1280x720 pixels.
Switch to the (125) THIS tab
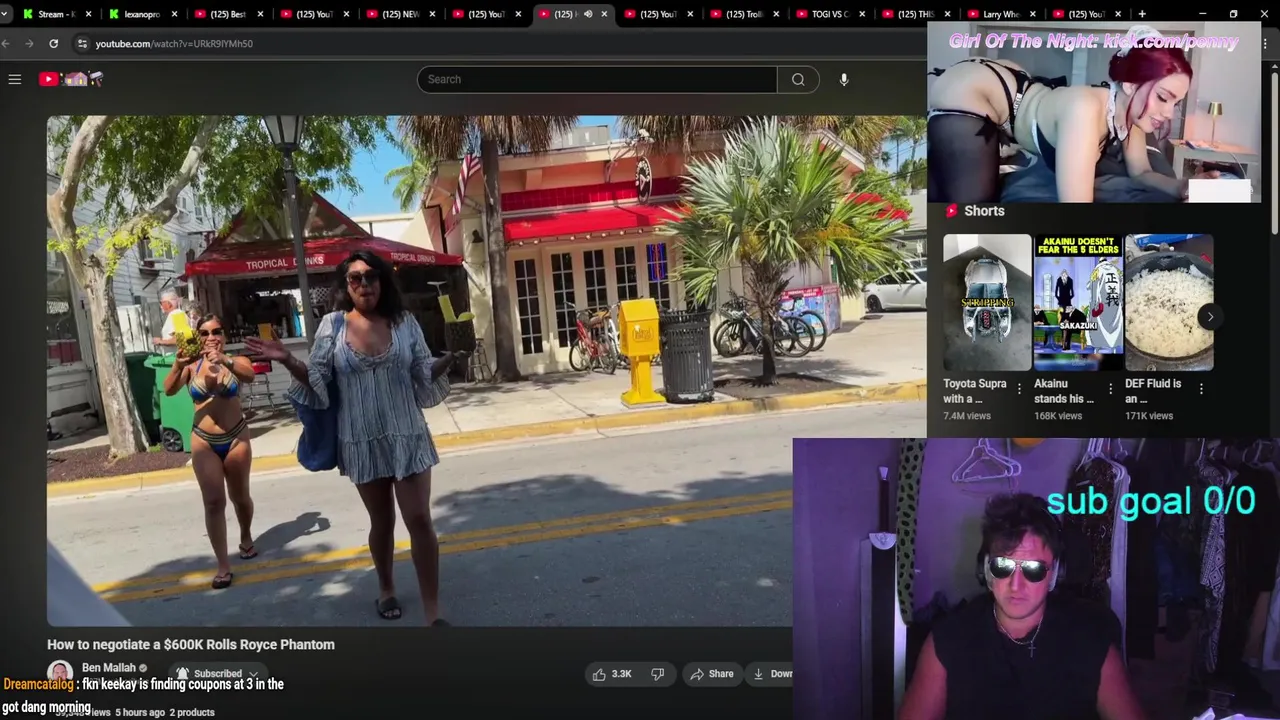[x=916, y=14]
